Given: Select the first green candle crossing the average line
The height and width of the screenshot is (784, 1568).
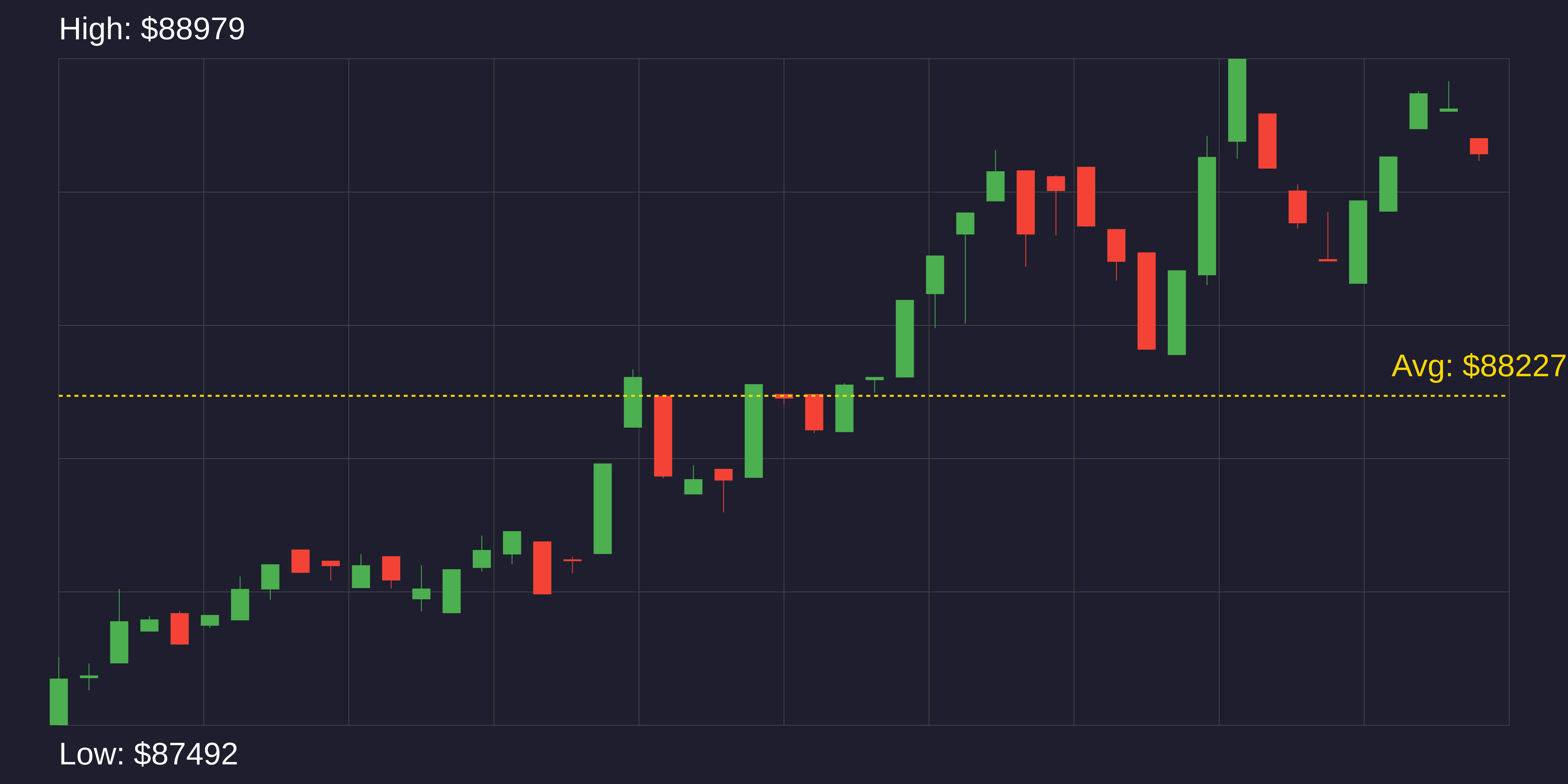Looking at the screenshot, I should [x=632, y=402].
